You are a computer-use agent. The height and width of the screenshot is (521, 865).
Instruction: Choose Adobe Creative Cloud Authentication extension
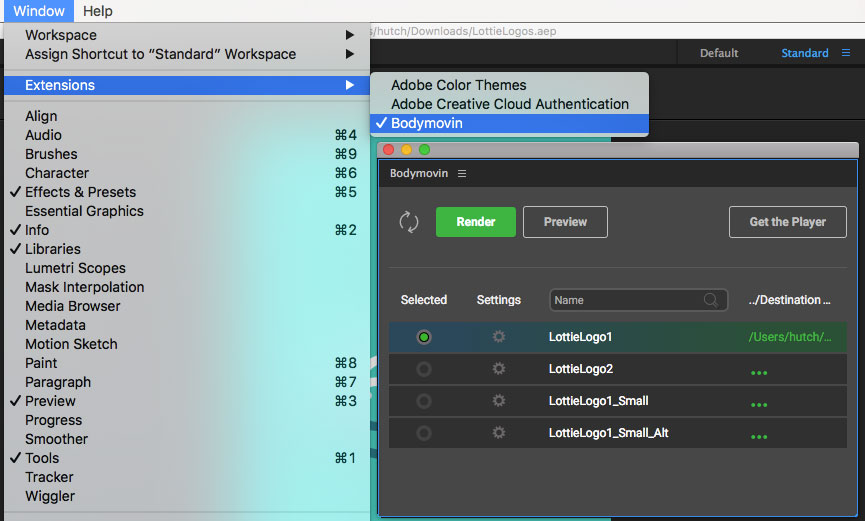coord(509,104)
